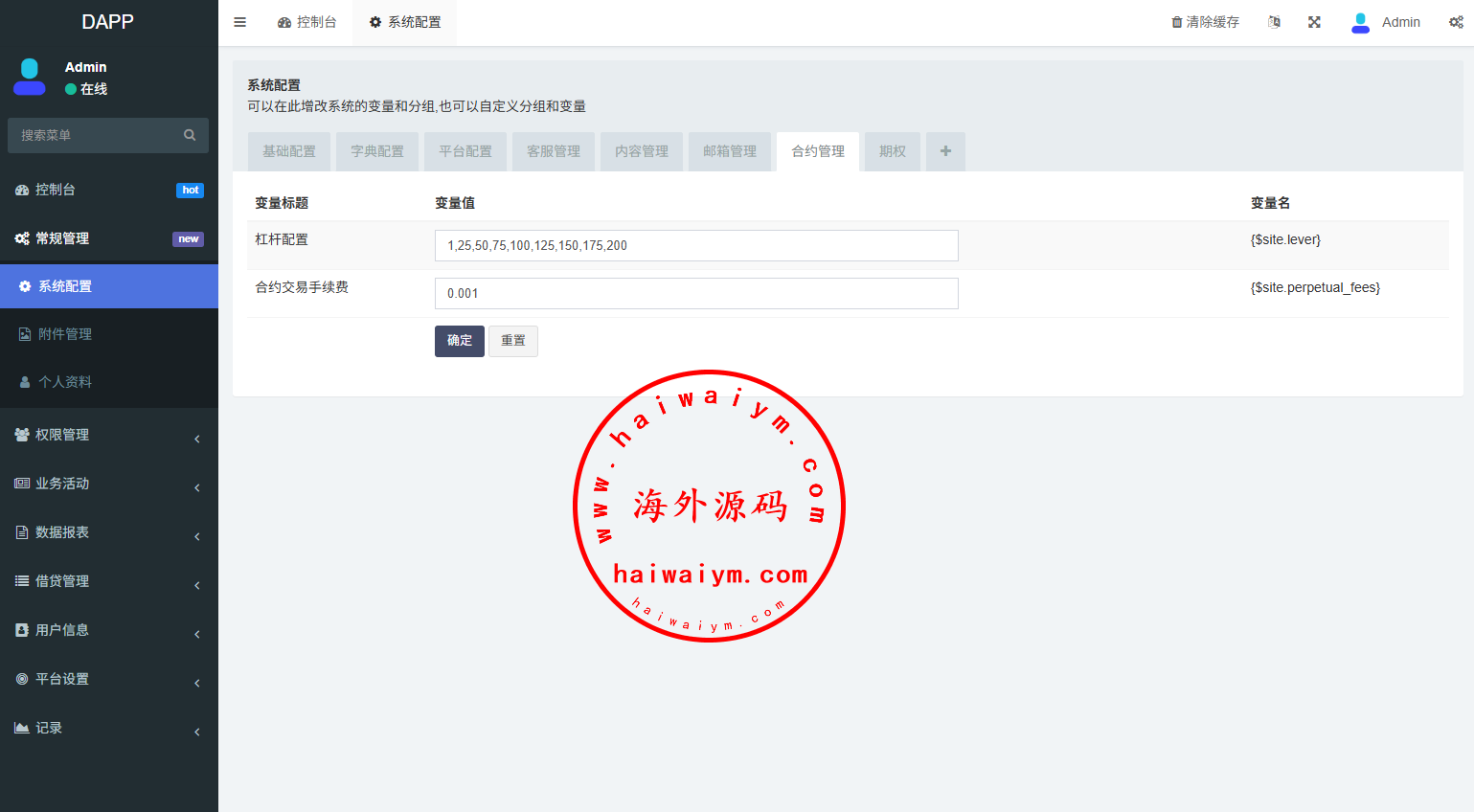Screen dimensions: 1474x812
Task: Focus the 合约交易手续费 input field
Action: (696, 293)
